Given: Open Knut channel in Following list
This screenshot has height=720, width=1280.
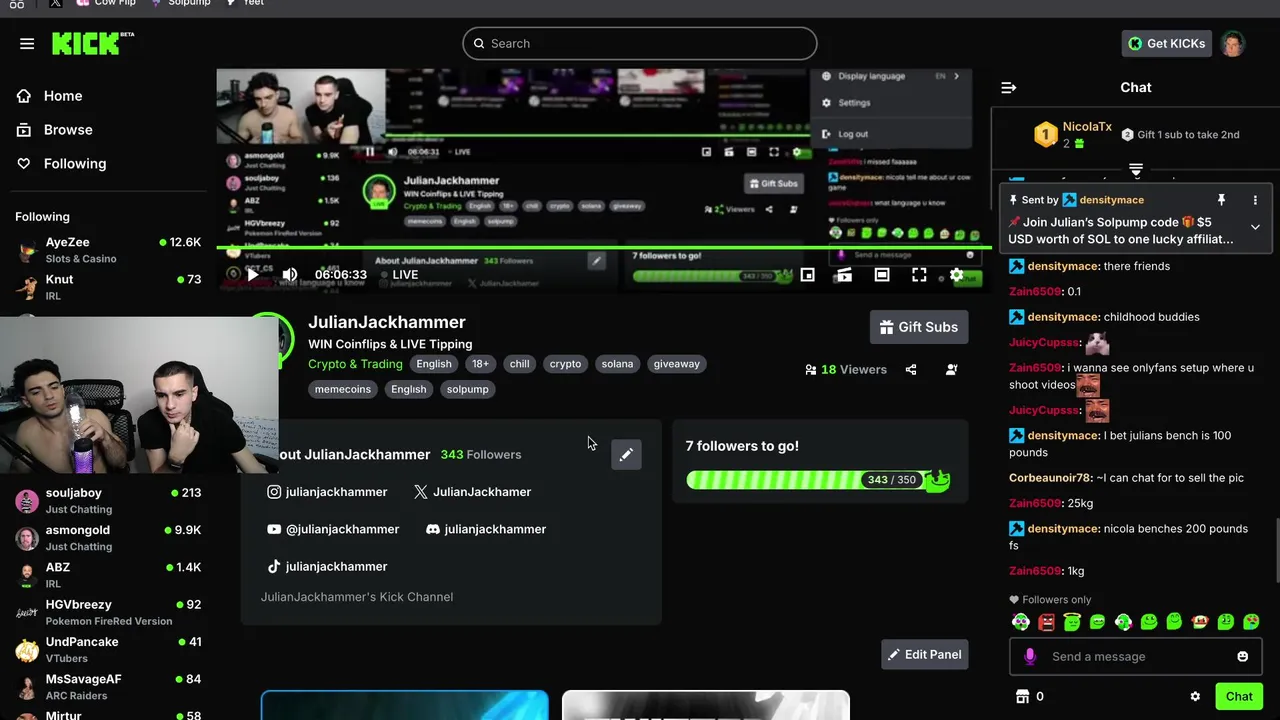Looking at the screenshot, I should tap(108, 287).
